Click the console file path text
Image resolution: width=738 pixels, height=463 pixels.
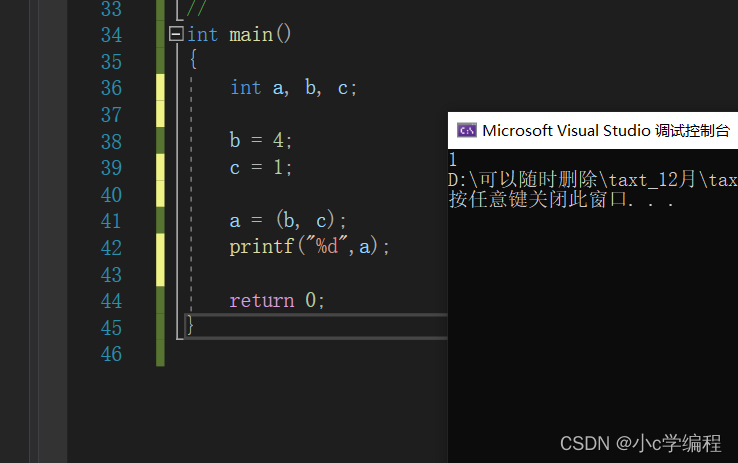click(x=592, y=180)
